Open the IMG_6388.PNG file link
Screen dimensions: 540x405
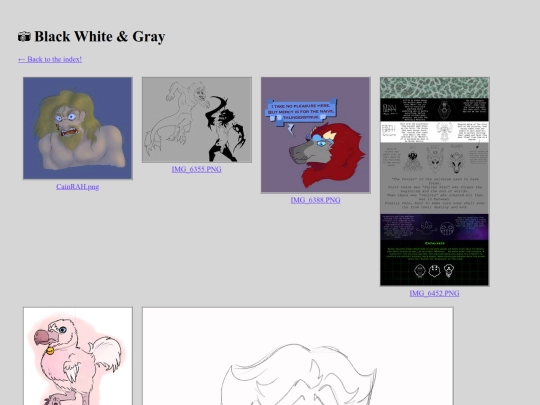[x=315, y=200]
